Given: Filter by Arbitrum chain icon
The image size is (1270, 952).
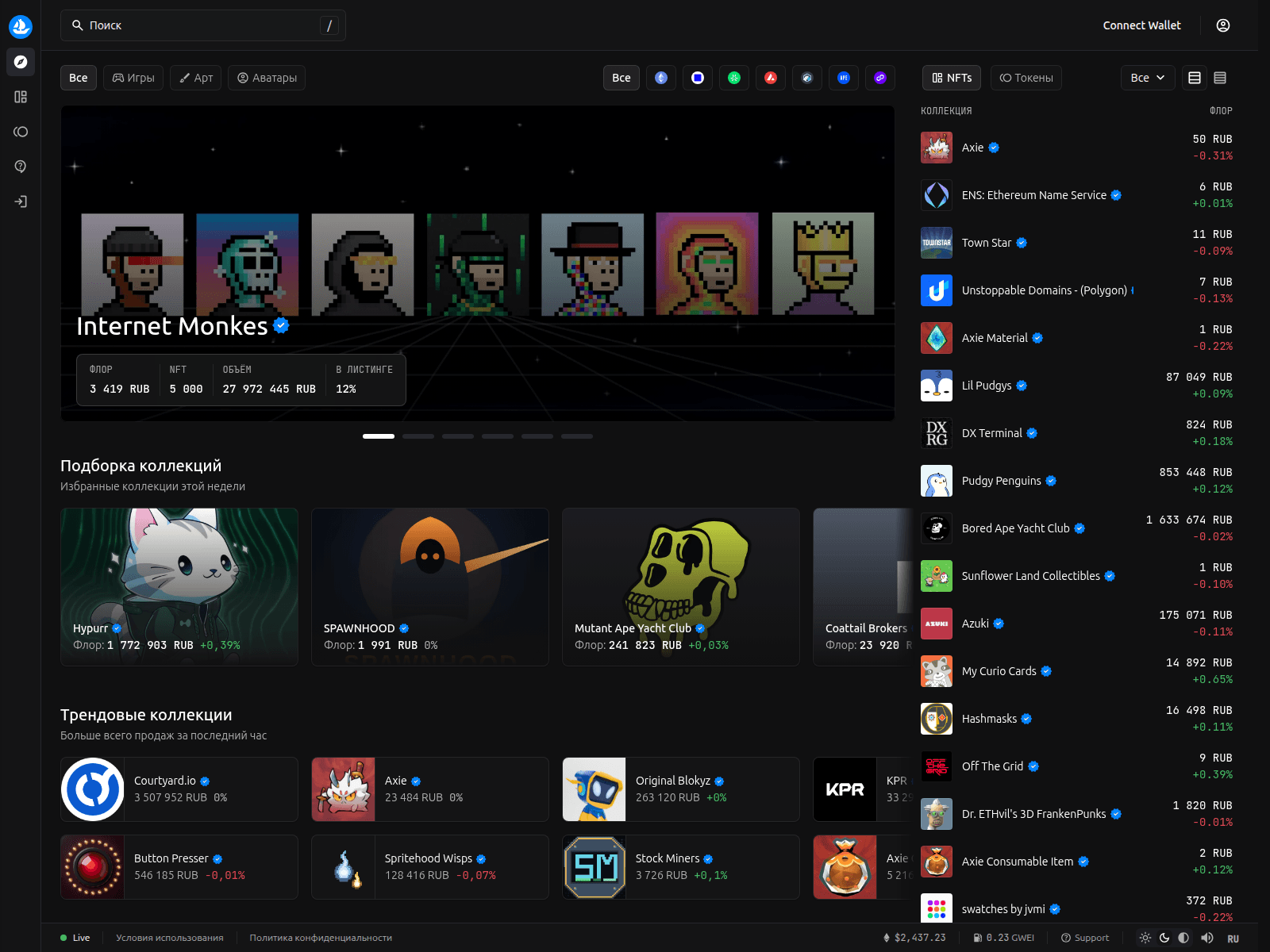Looking at the screenshot, I should 807,78.
